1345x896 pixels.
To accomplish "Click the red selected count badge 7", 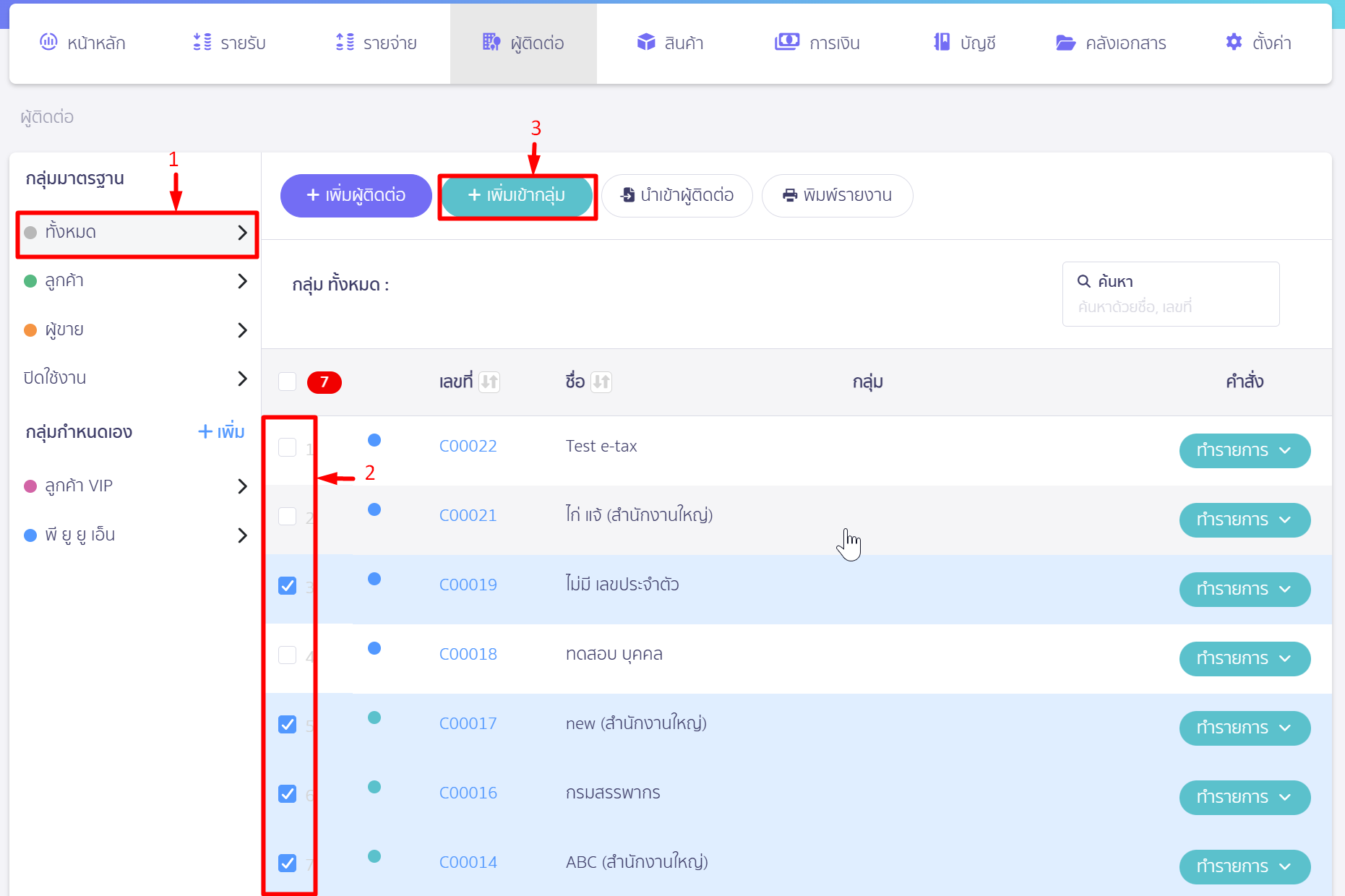I will click(325, 382).
